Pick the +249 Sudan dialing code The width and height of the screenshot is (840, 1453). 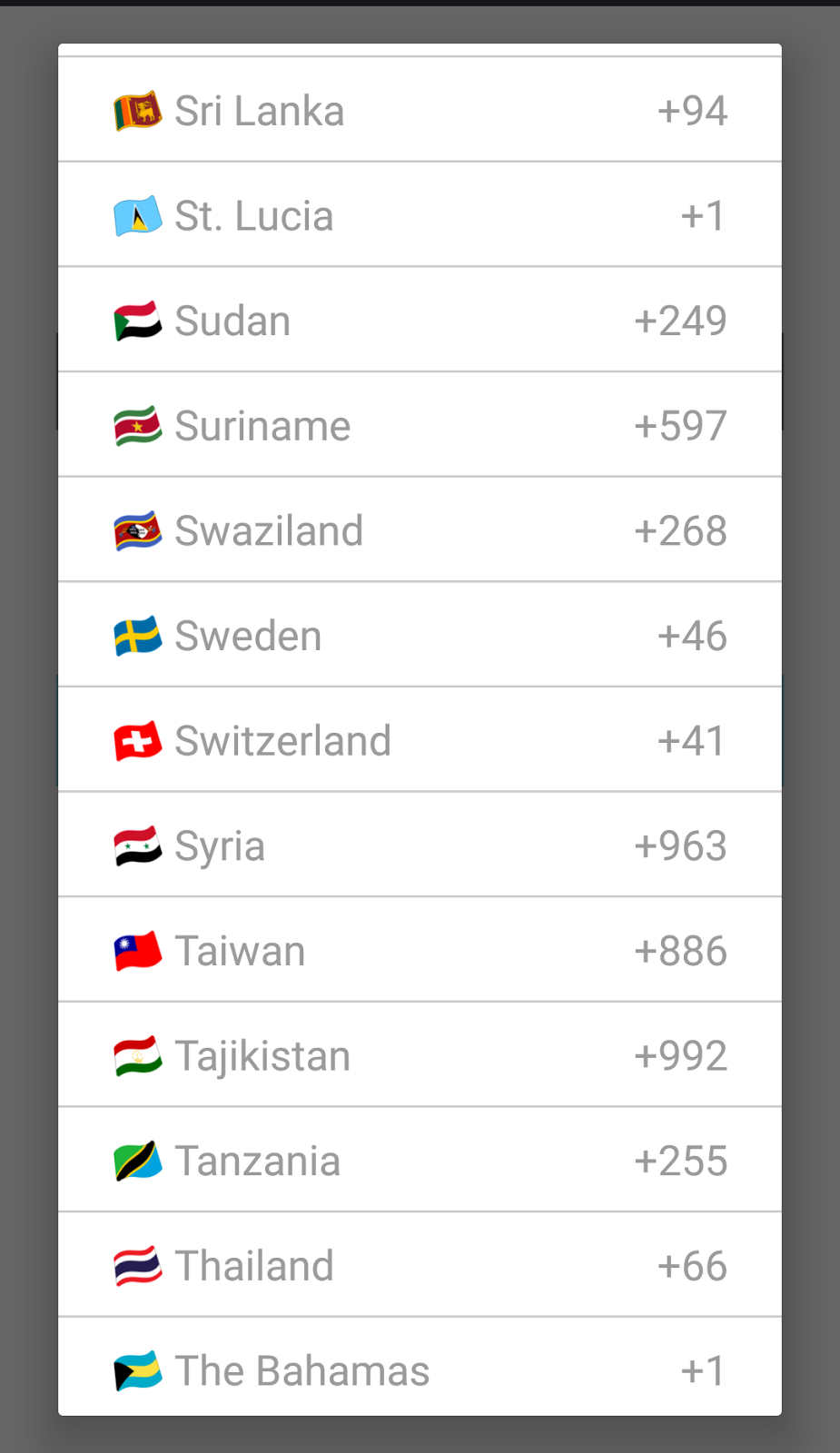tap(680, 321)
